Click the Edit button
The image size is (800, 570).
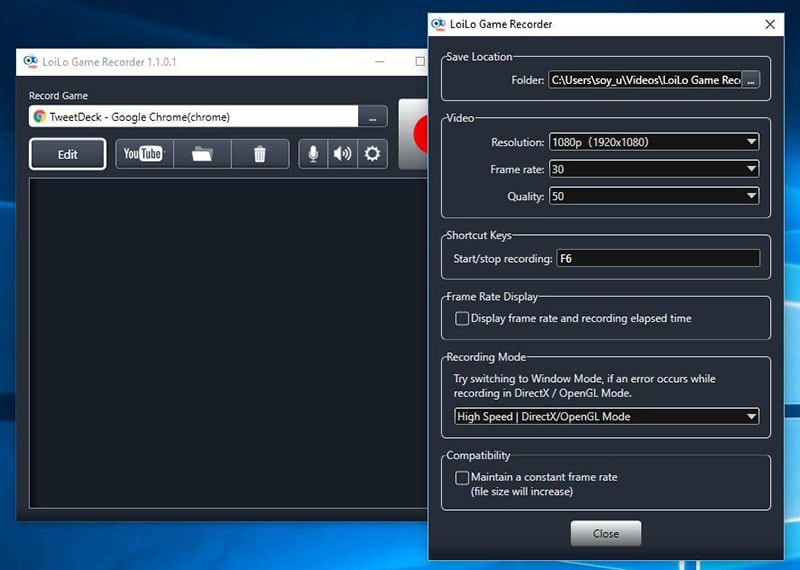[67, 154]
